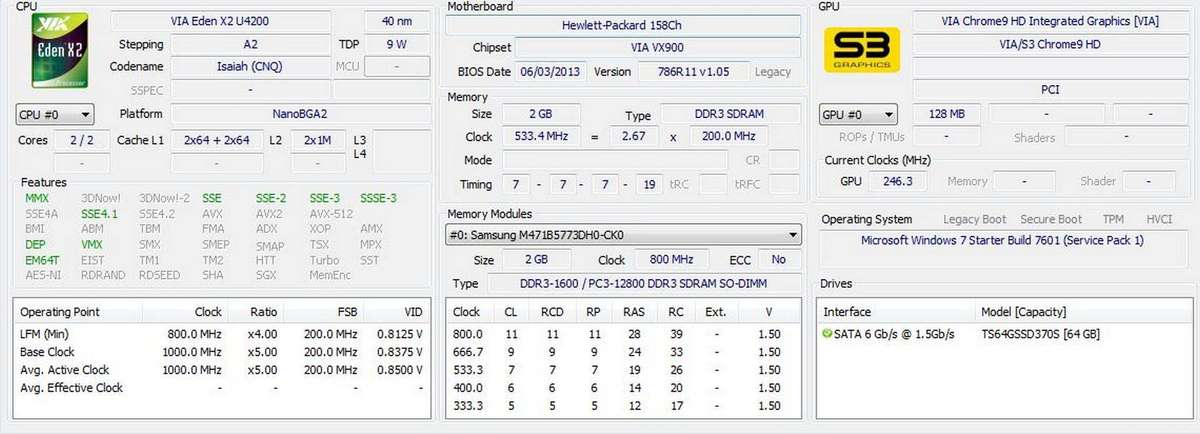
Task: Select the Avg. Effective Clock row
Action: 222,388
